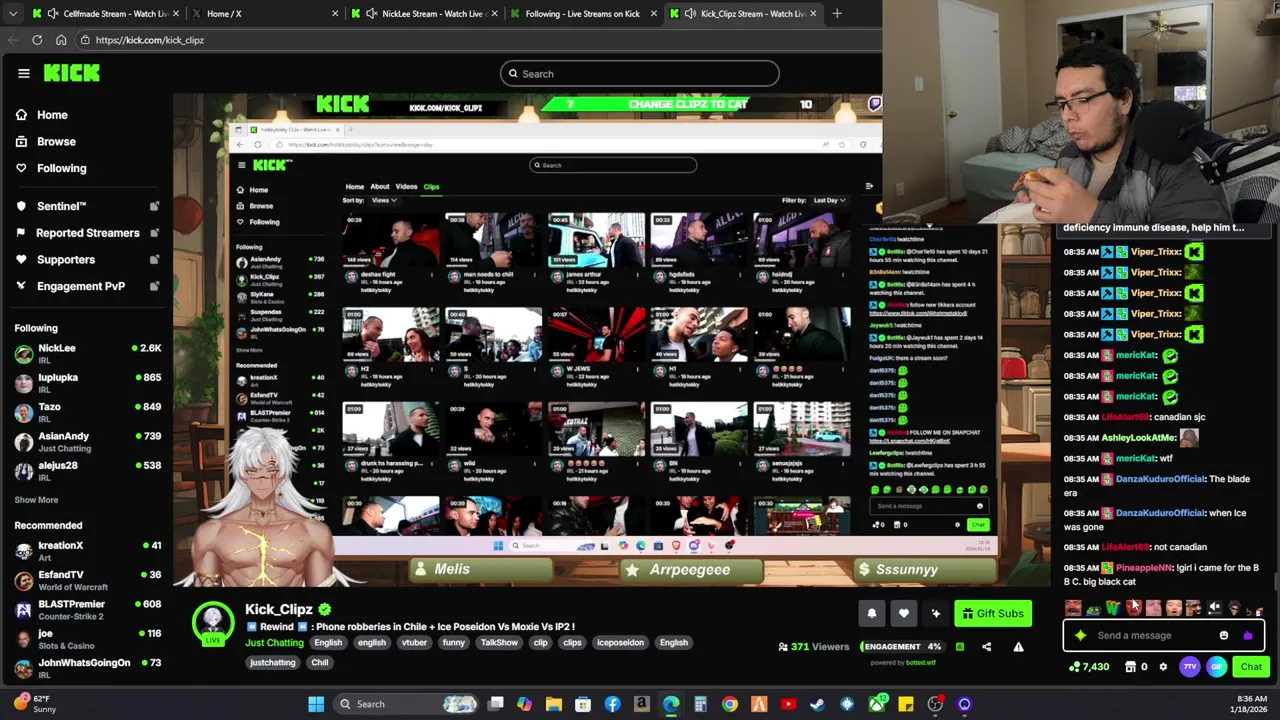Screen dimensions: 1280x720
Task: Open EsfandTV in the Recommended list
Action: click(88, 580)
